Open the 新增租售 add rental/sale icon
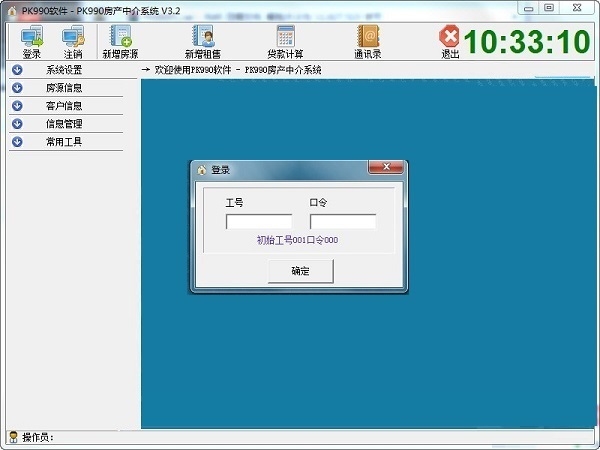Viewport: 600px width, 450px height. (203, 42)
